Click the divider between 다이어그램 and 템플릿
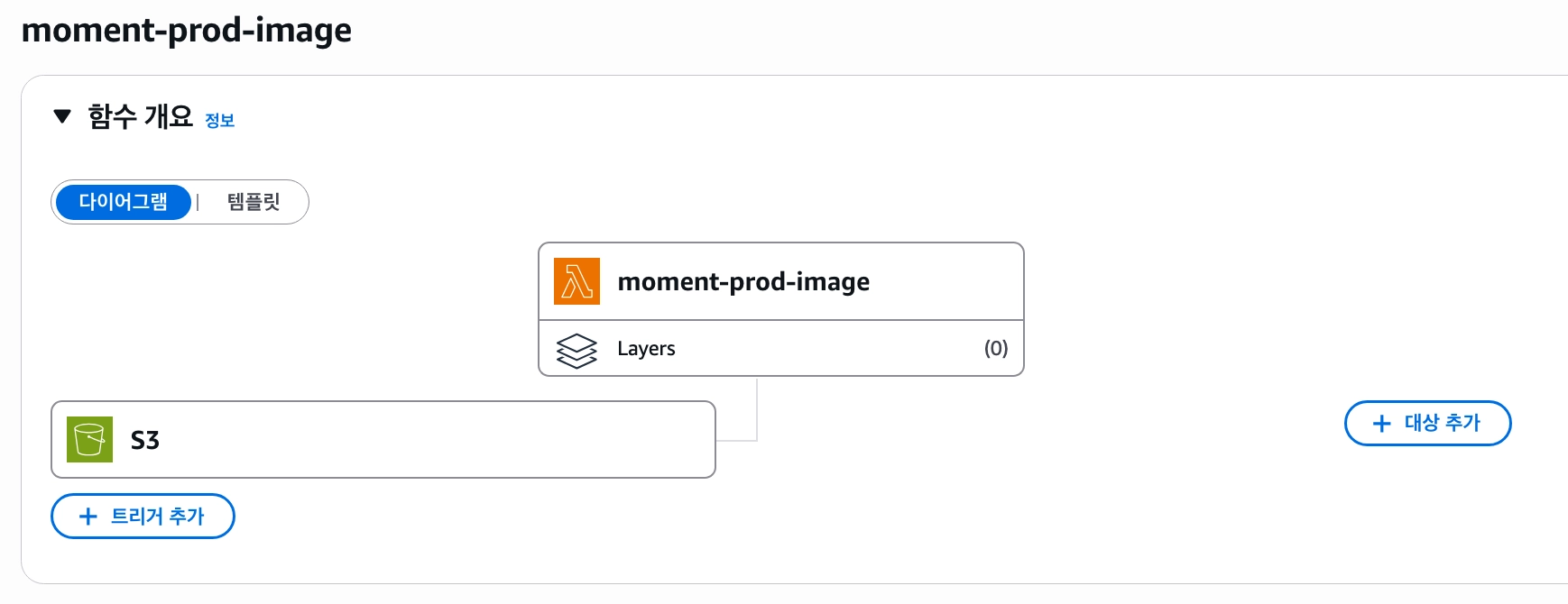The width and height of the screenshot is (1568, 604). tap(198, 202)
